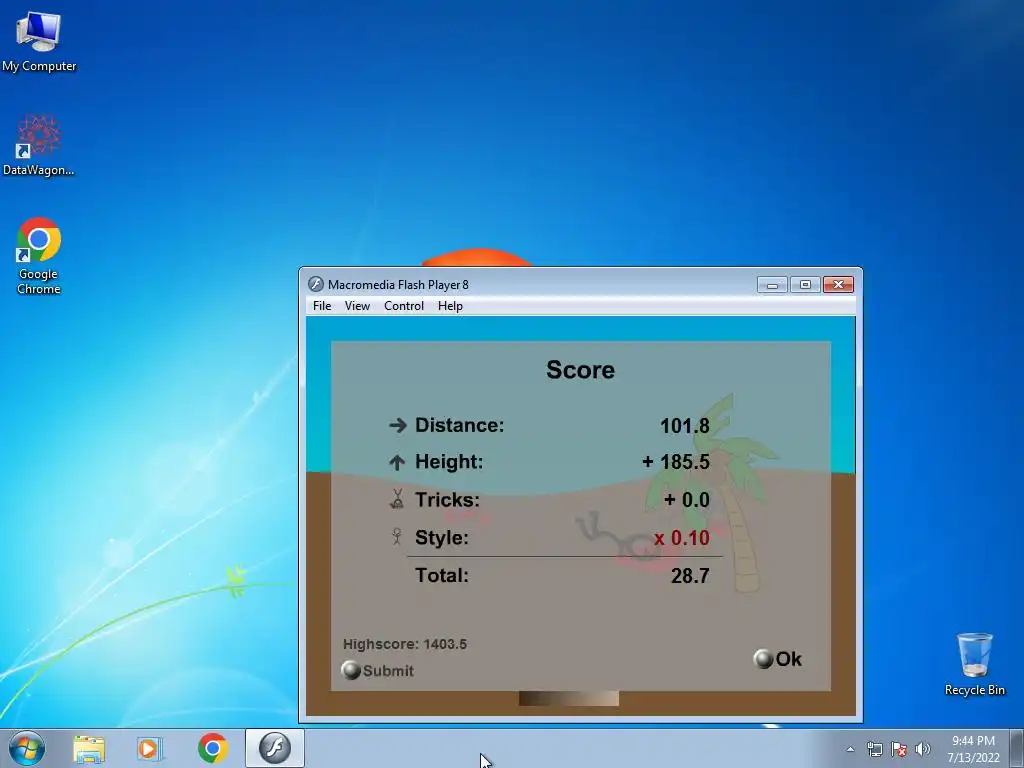Click the date 7/13/2022 in taskbar
Image resolution: width=1024 pixels, height=768 pixels.
point(973,758)
